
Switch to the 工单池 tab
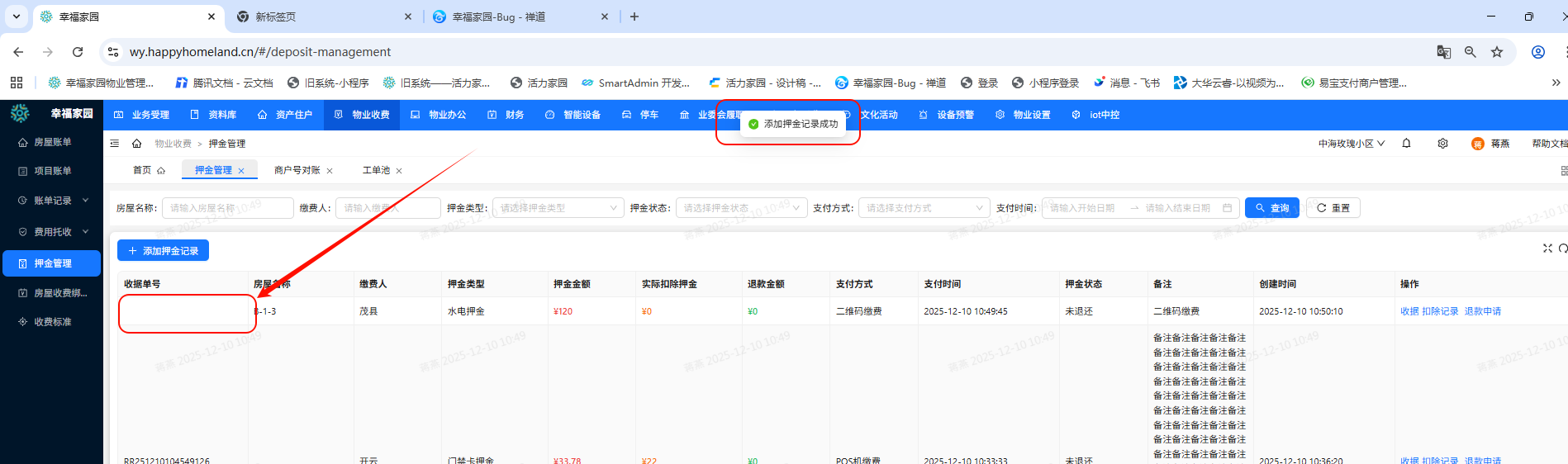pyautogui.click(x=376, y=171)
